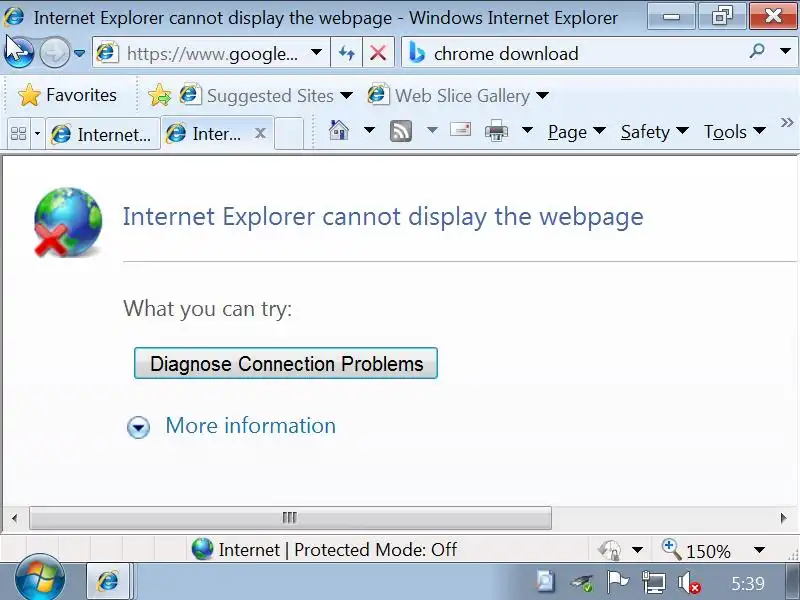Viewport: 800px width, 600px height.
Task: Expand the Suggested Sites dropdown arrow
Action: [x=346, y=95]
